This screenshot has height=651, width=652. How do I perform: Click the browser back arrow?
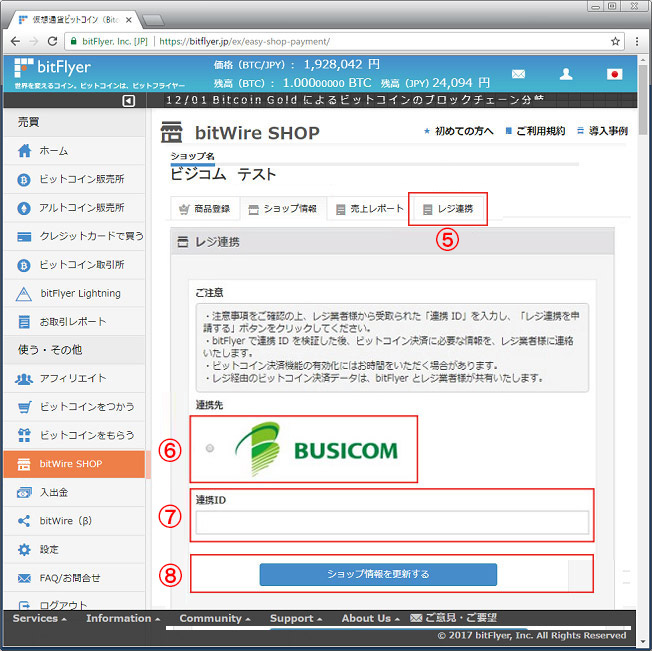(15, 41)
